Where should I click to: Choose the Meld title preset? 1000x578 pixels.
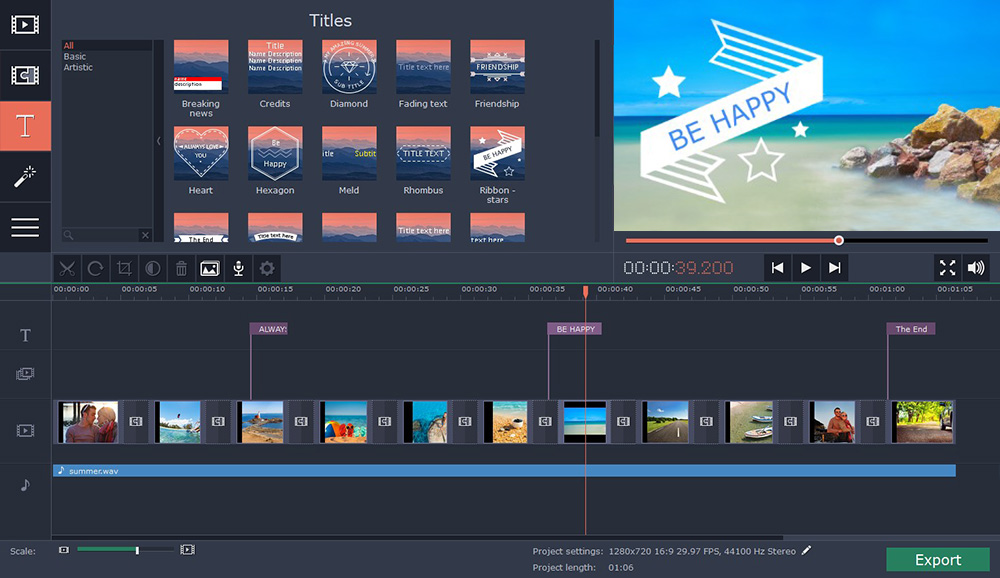349,153
